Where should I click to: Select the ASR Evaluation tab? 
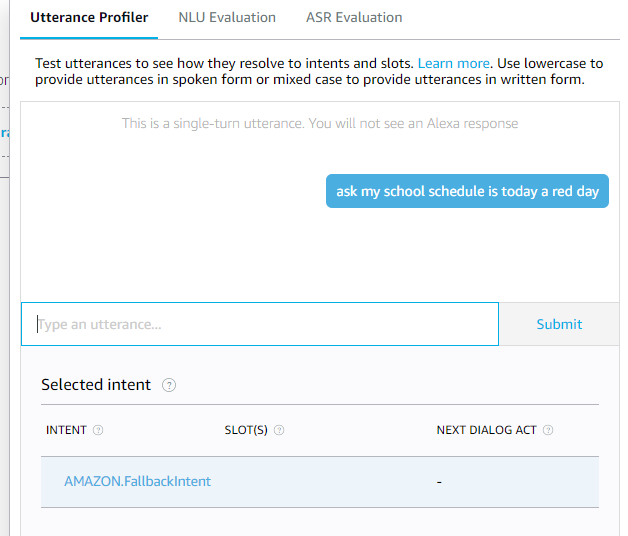[x=354, y=17]
